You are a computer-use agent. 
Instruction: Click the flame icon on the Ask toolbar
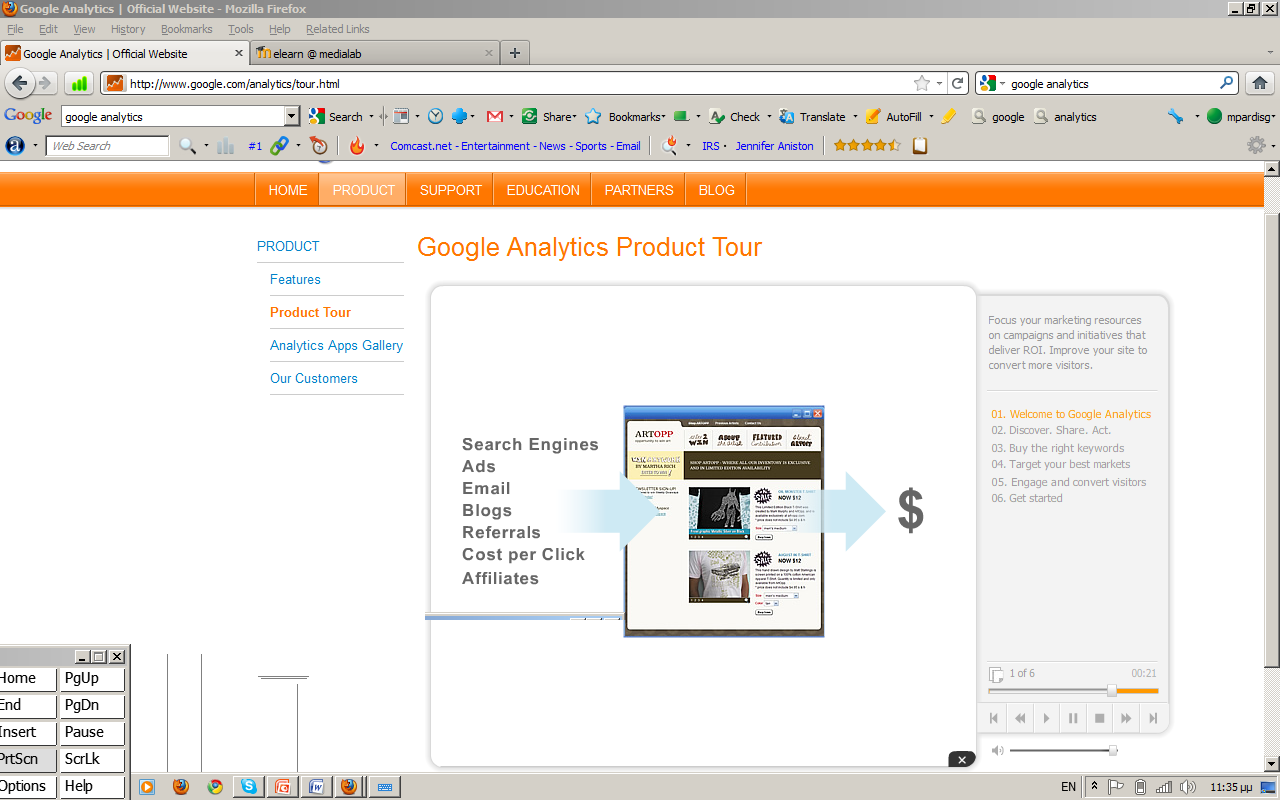click(357, 146)
